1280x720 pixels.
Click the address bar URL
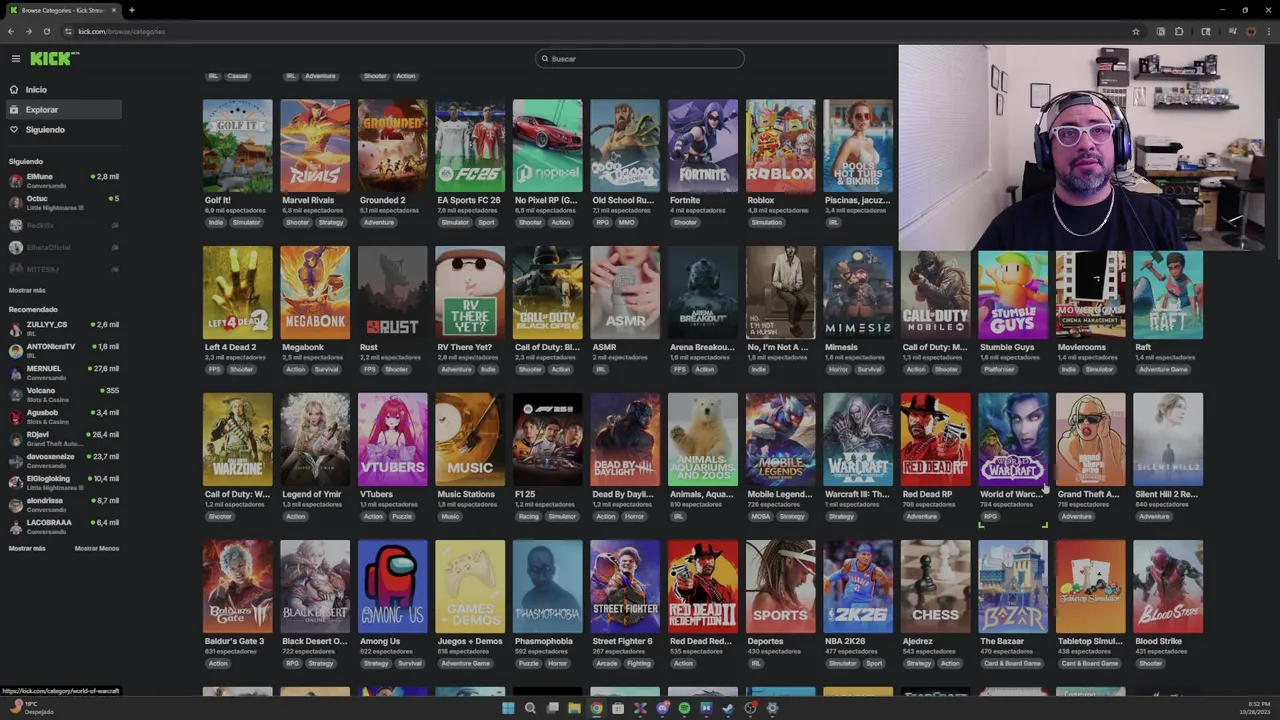click(121, 31)
